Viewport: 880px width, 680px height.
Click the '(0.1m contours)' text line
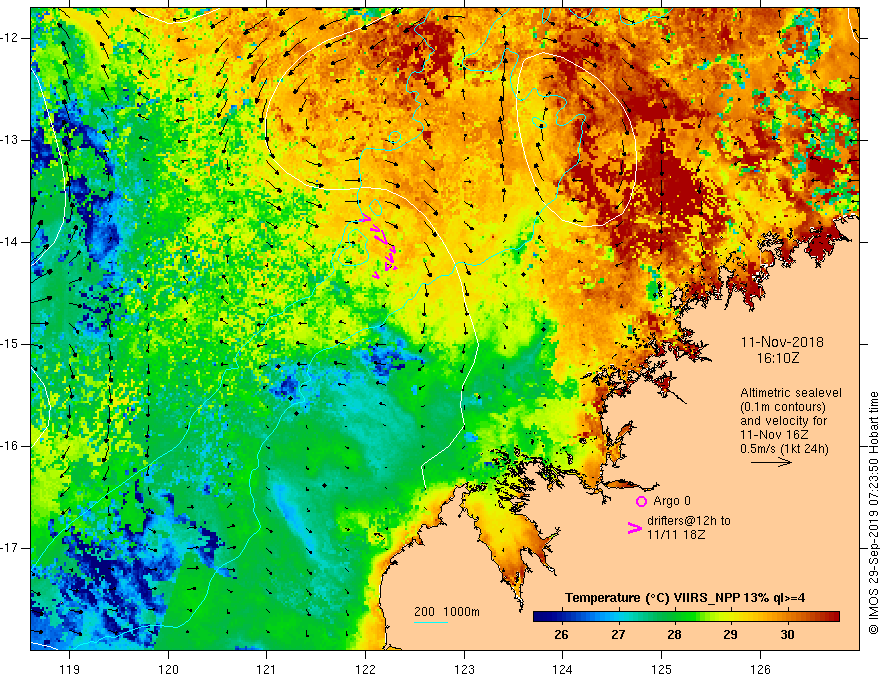coord(783,407)
